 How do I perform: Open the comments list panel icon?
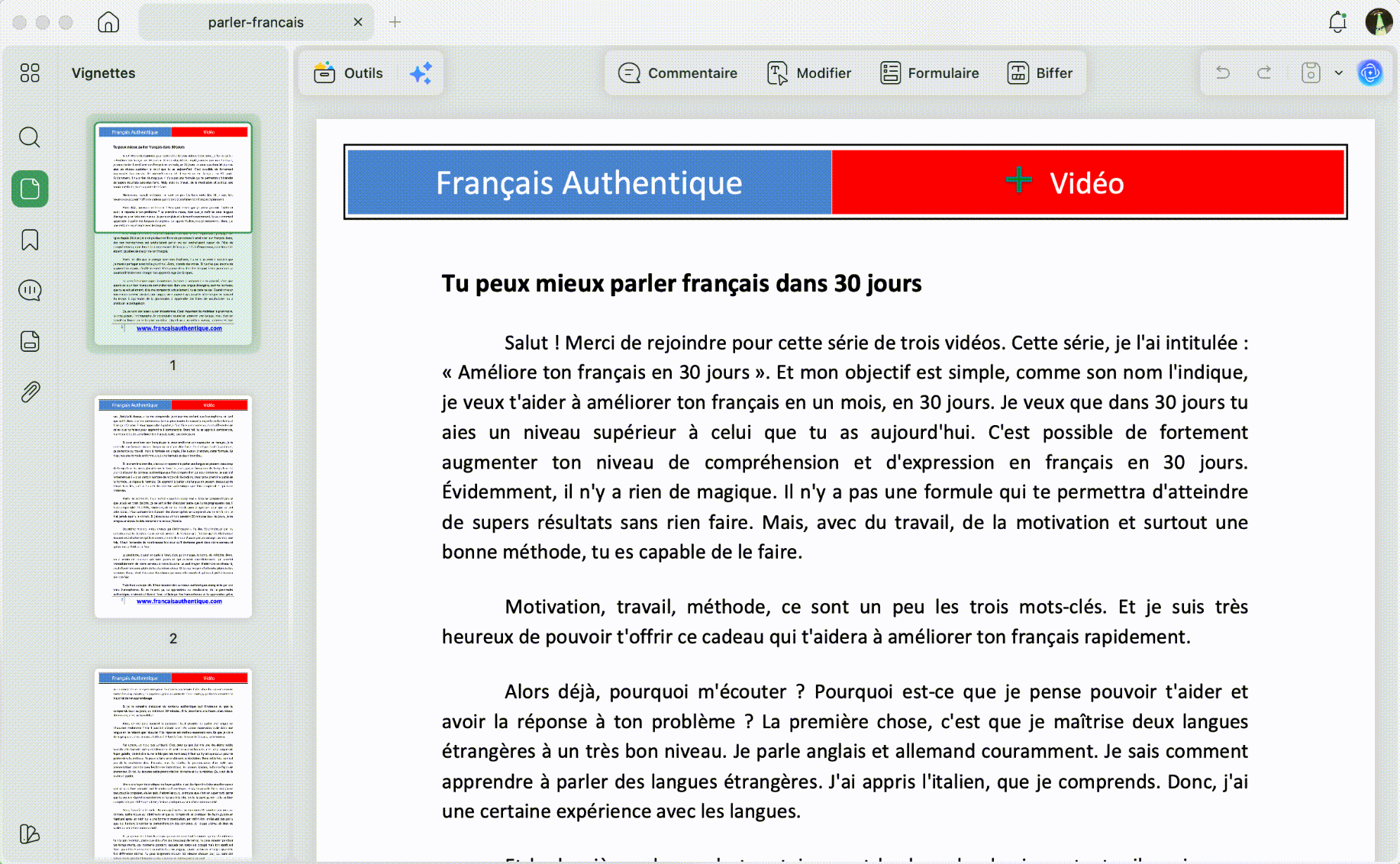(30, 290)
